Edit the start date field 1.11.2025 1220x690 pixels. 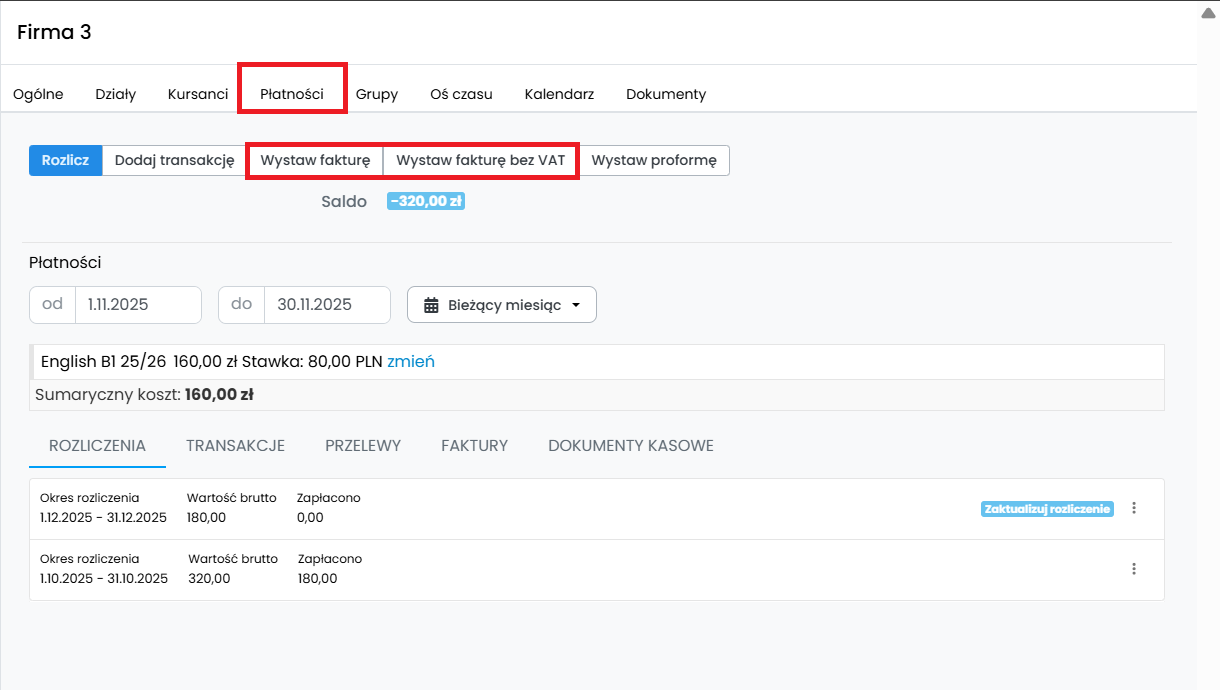[137, 305]
